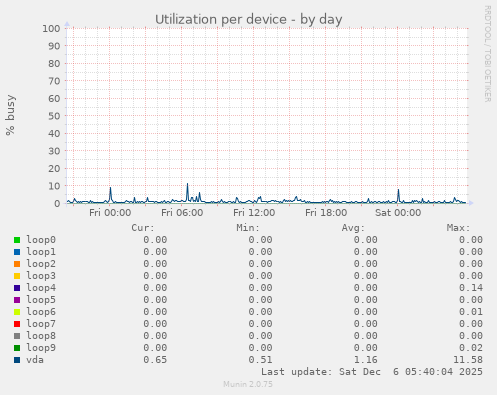Click the Munin 2.0.75 footer text

click(x=248, y=384)
